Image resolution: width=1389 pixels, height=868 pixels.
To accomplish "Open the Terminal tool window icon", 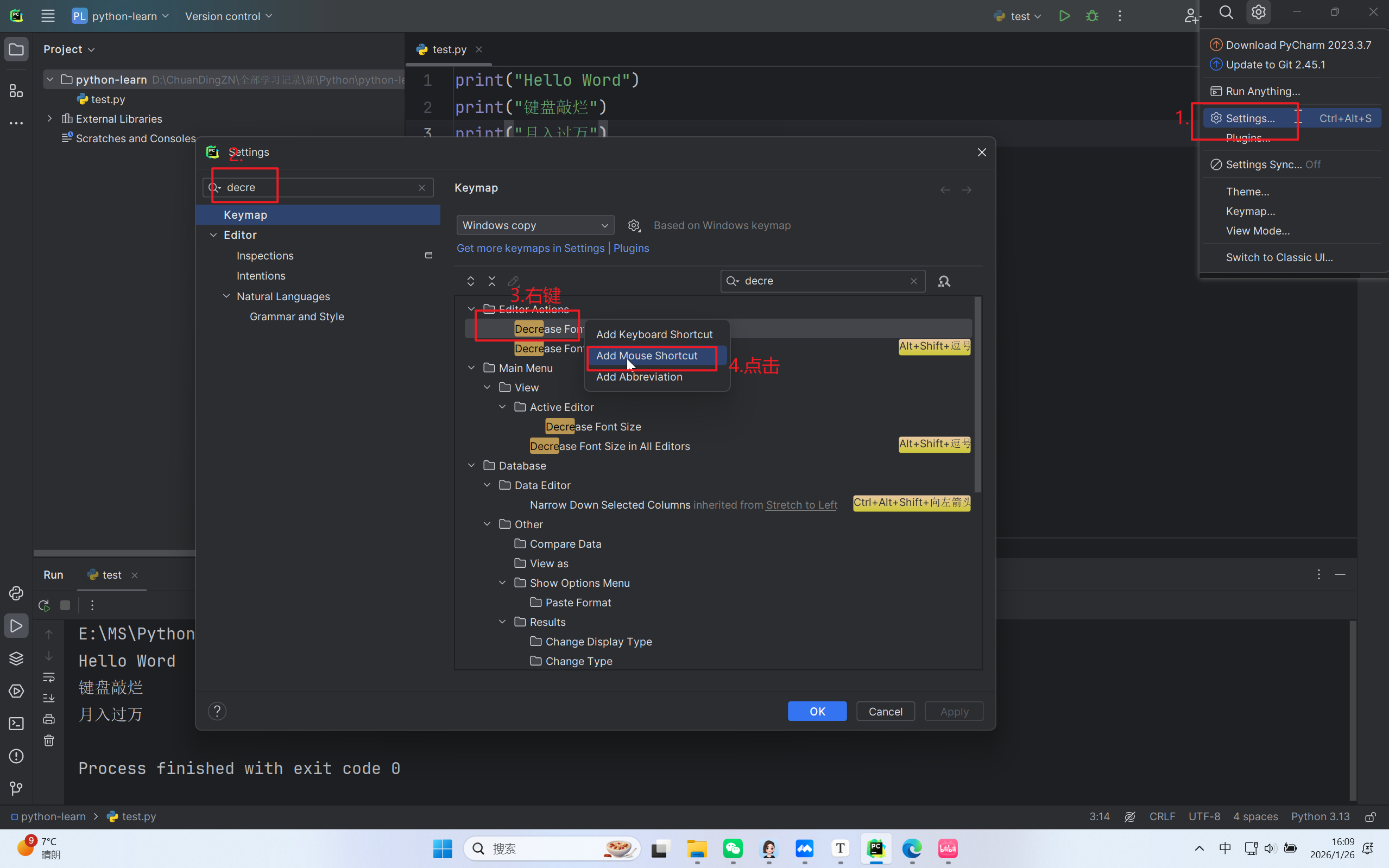I will (x=16, y=723).
